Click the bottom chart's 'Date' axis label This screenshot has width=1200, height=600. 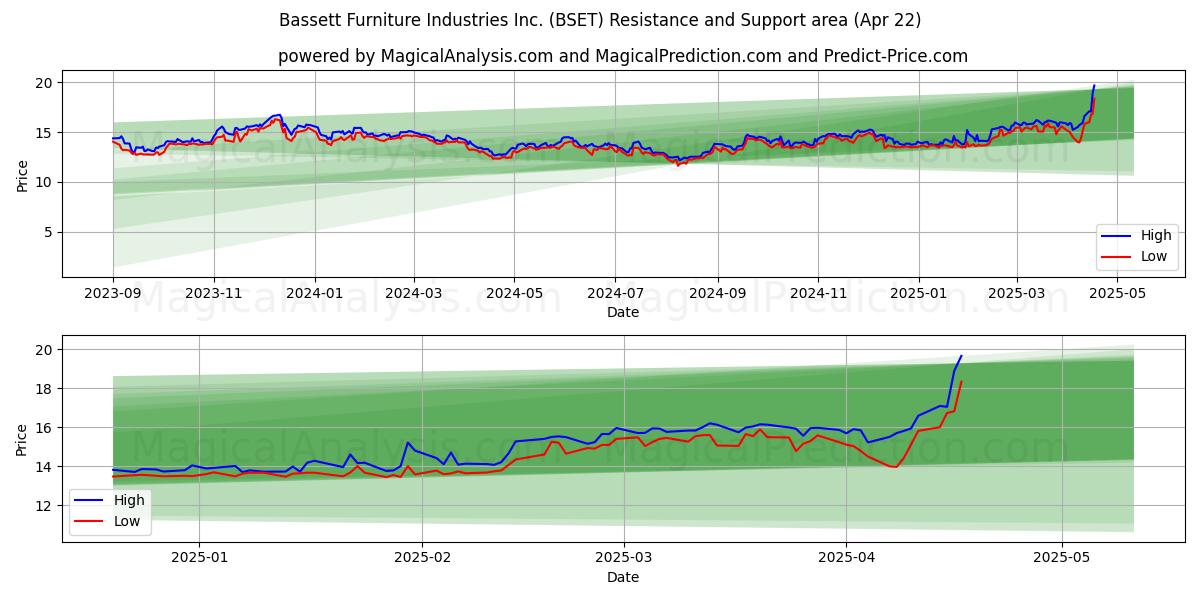tap(622, 577)
